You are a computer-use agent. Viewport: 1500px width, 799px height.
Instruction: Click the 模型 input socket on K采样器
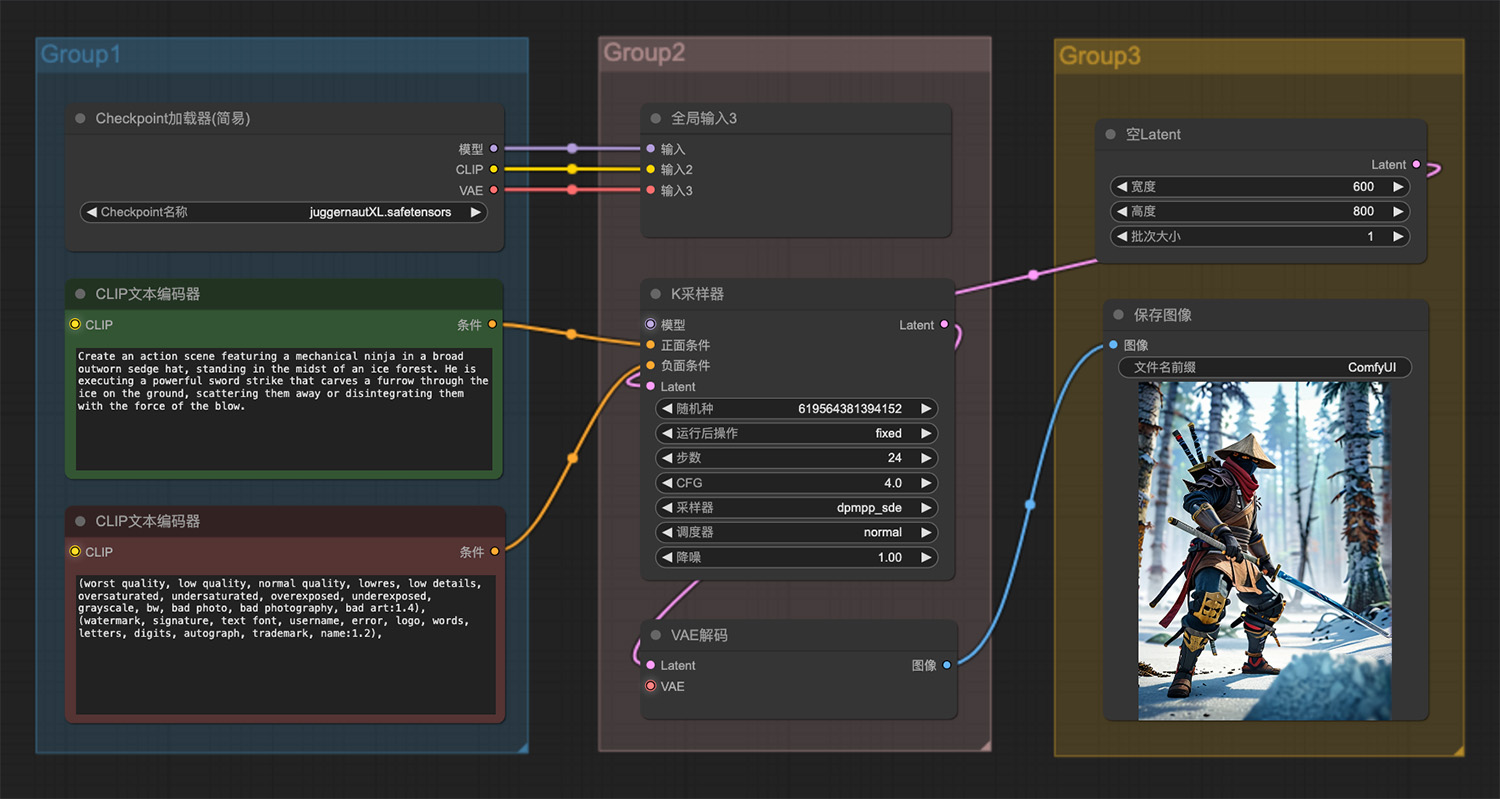click(x=651, y=325)
